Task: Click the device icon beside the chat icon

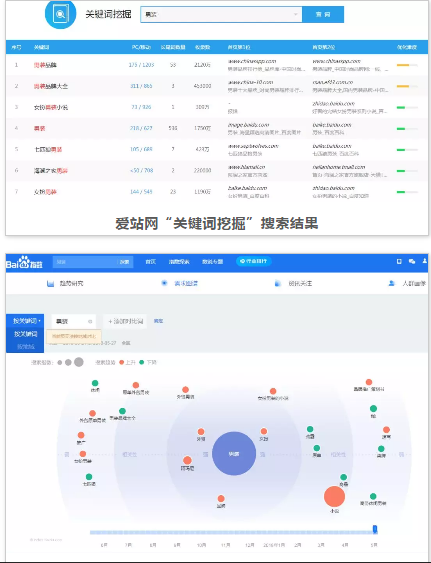Action: (x=399, y=261)
